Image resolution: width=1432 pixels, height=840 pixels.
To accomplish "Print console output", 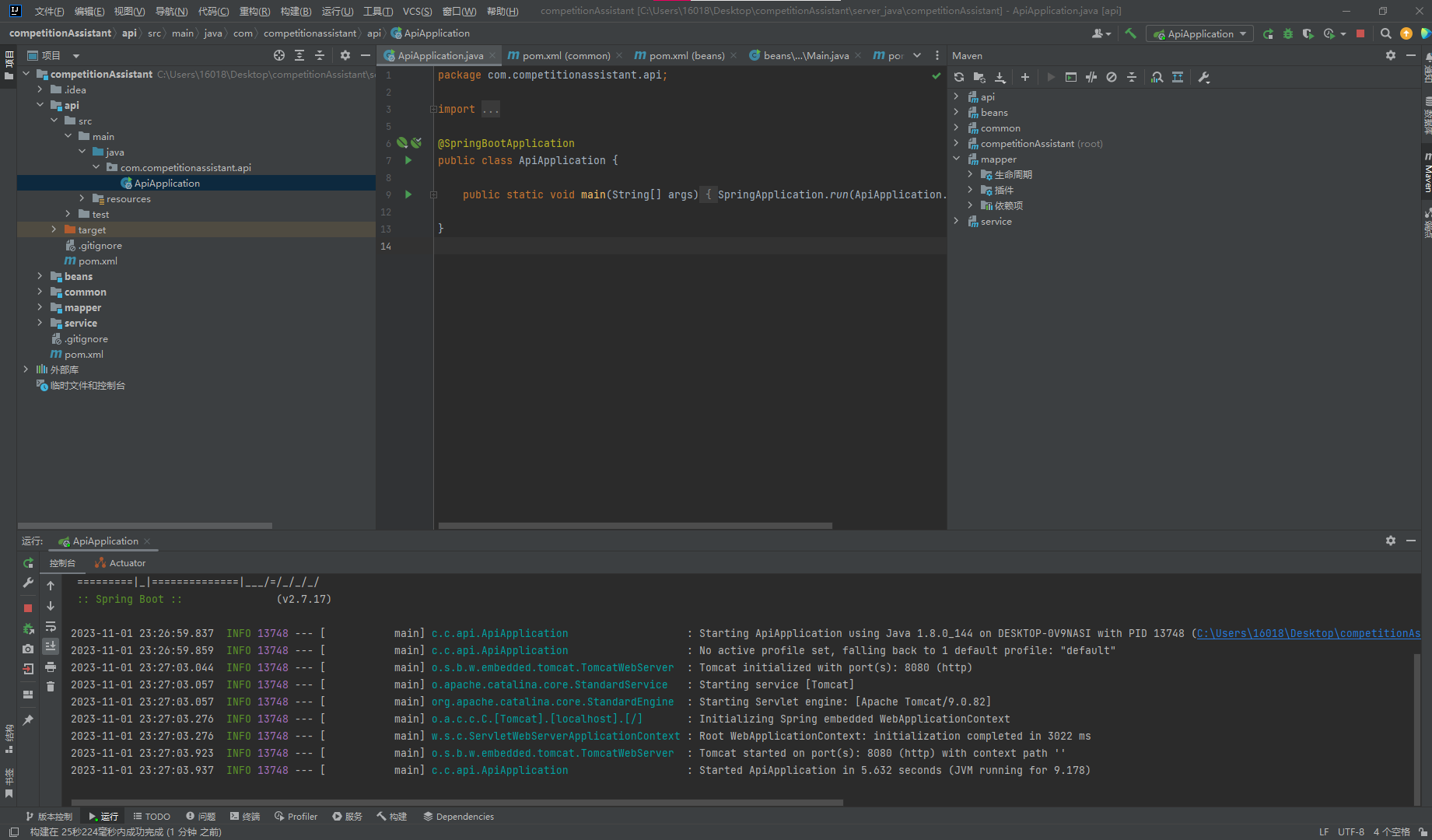I will pos(51,667).
